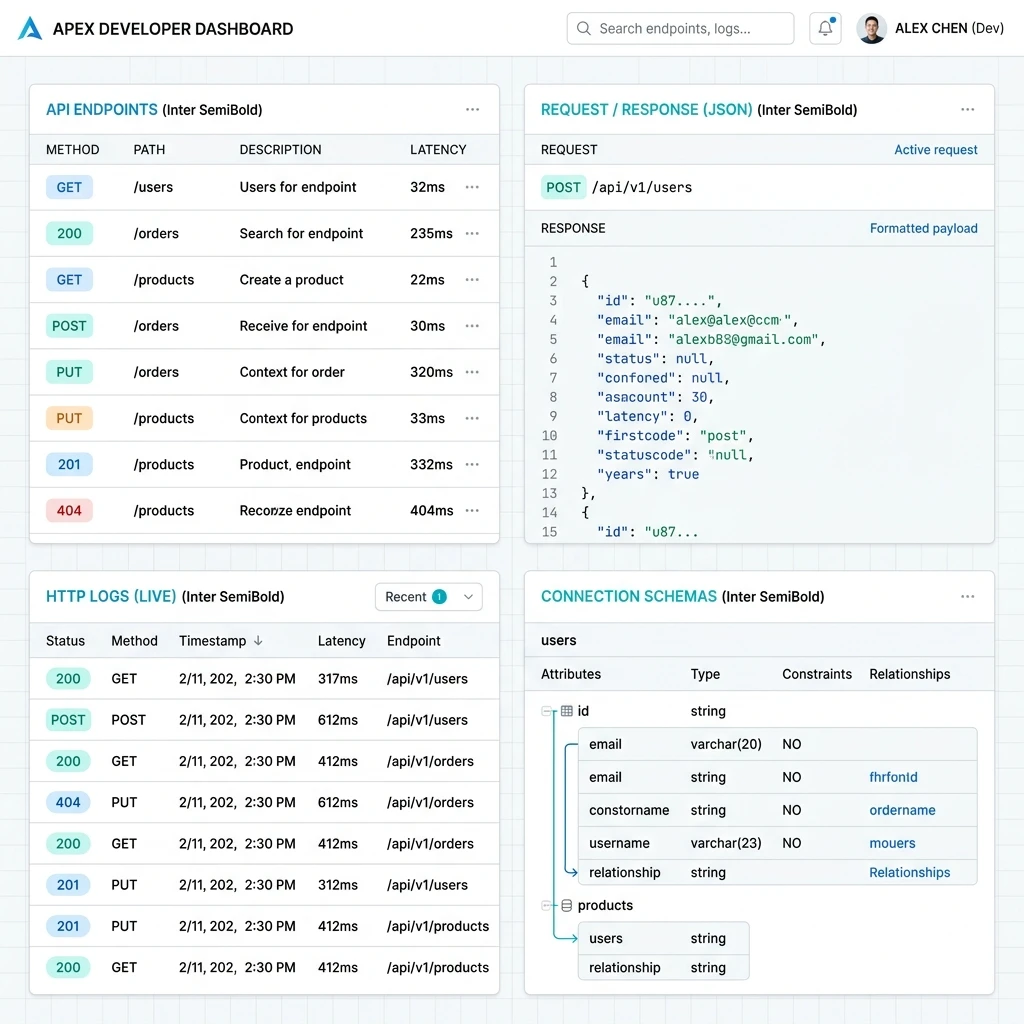
Task: Collapse the id schema tree node
Action: click(546, 711)
